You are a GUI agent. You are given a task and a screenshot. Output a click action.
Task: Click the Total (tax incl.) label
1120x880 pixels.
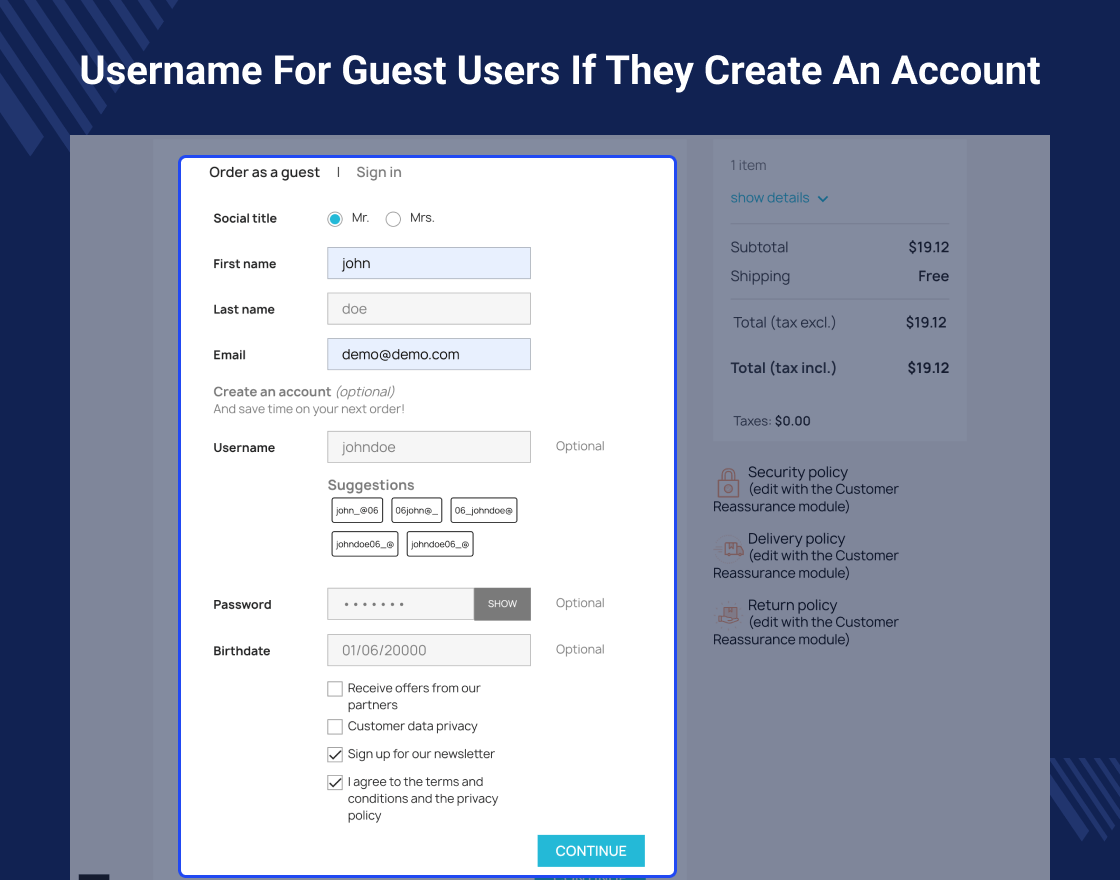[x=783, y=368]
